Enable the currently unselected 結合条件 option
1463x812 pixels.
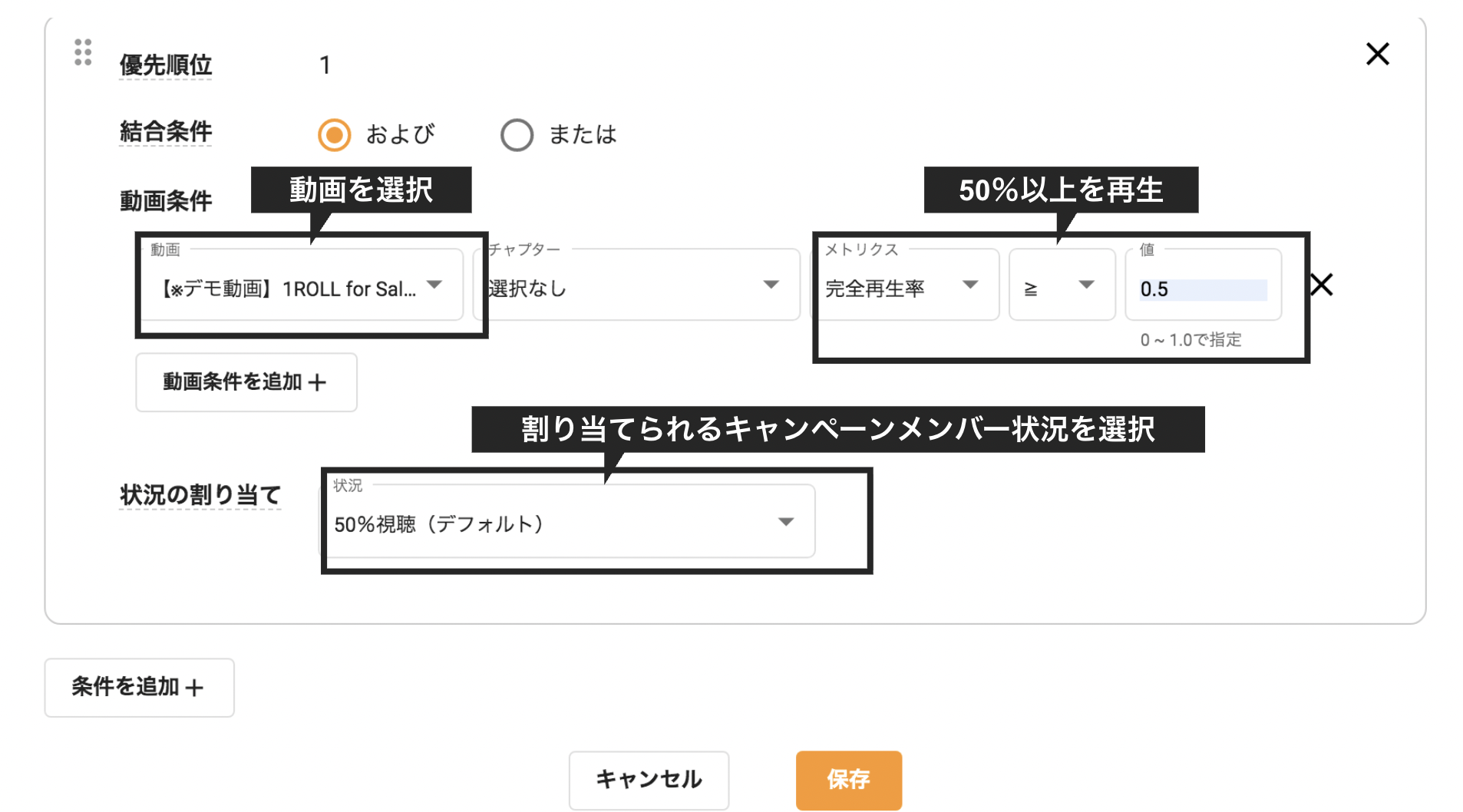coord(517,134)
